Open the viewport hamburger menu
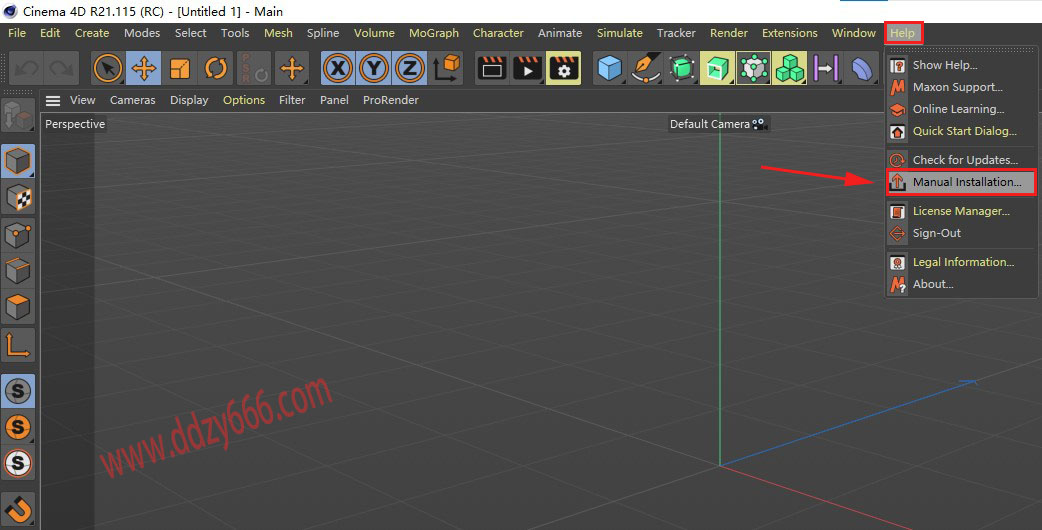This screenshot has width=1042, height=530. 52,100
